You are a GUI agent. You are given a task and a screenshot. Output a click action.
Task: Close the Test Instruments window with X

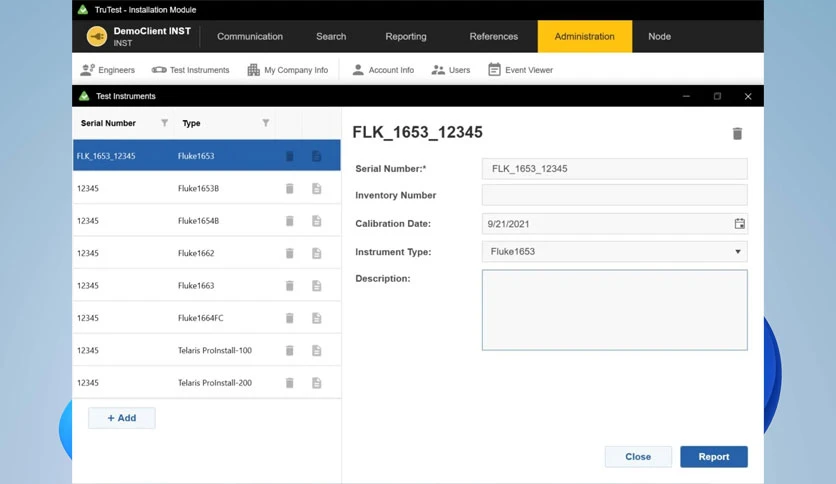point(748,96)
